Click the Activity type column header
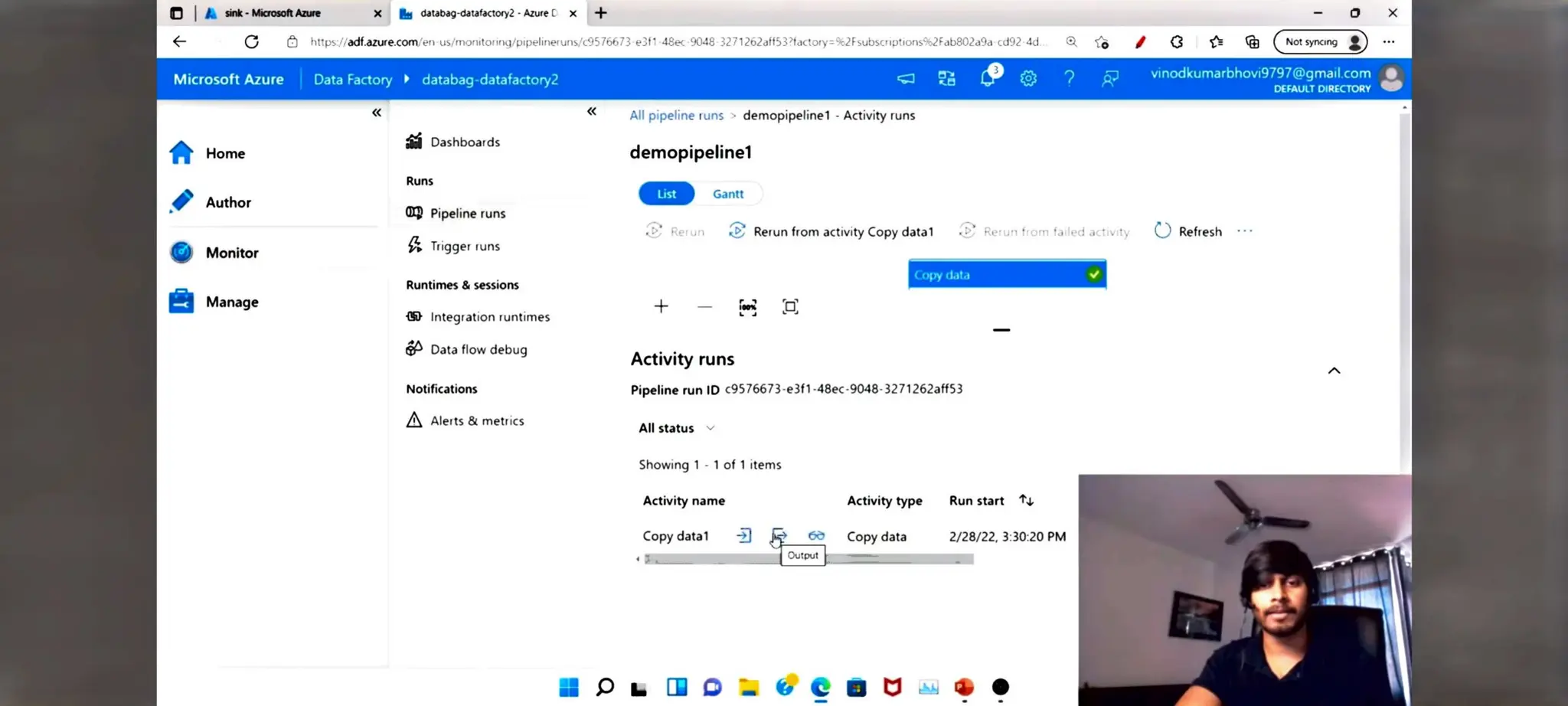 884,501
